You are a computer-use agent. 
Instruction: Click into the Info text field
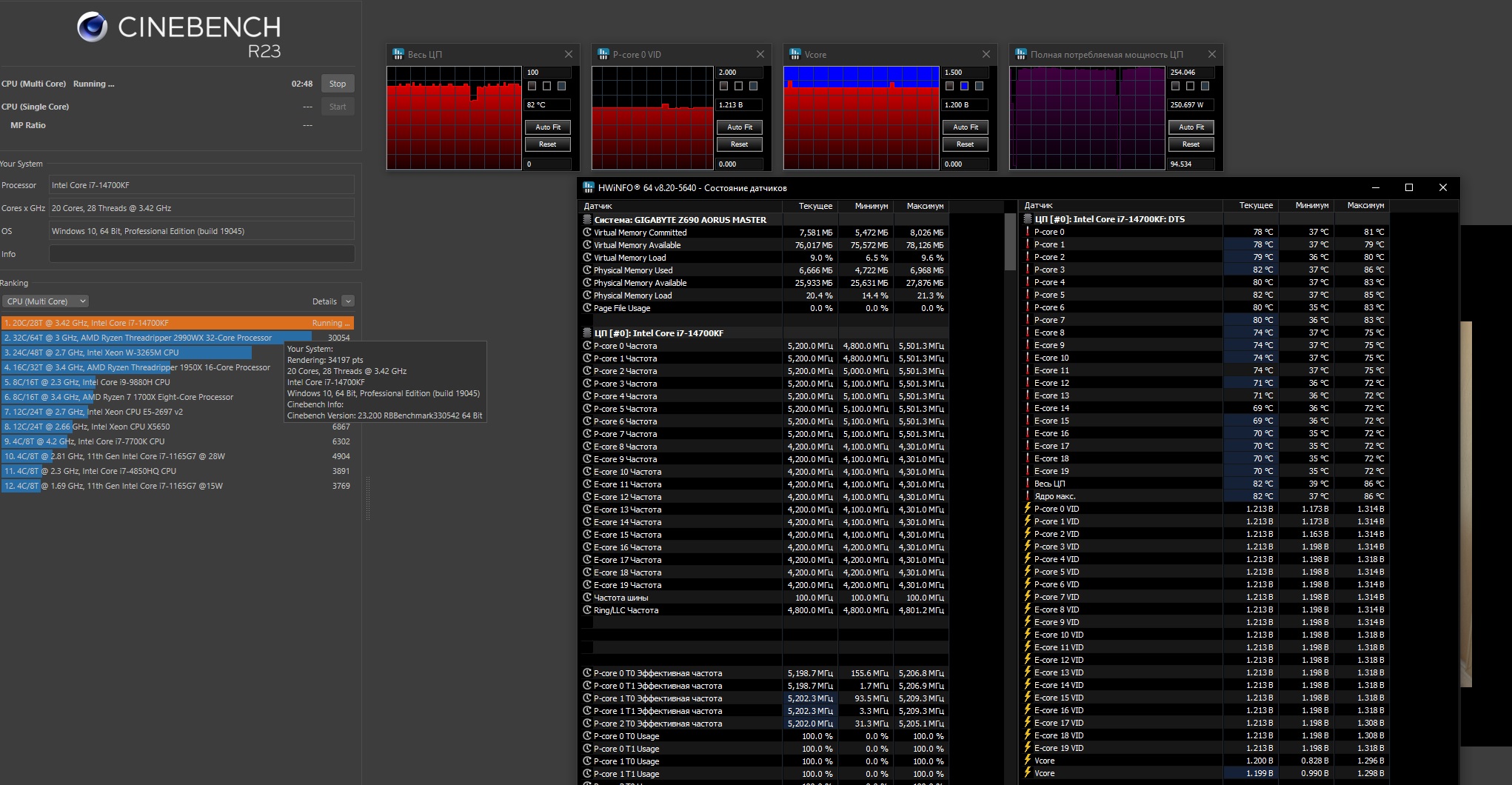pos(201,254)
